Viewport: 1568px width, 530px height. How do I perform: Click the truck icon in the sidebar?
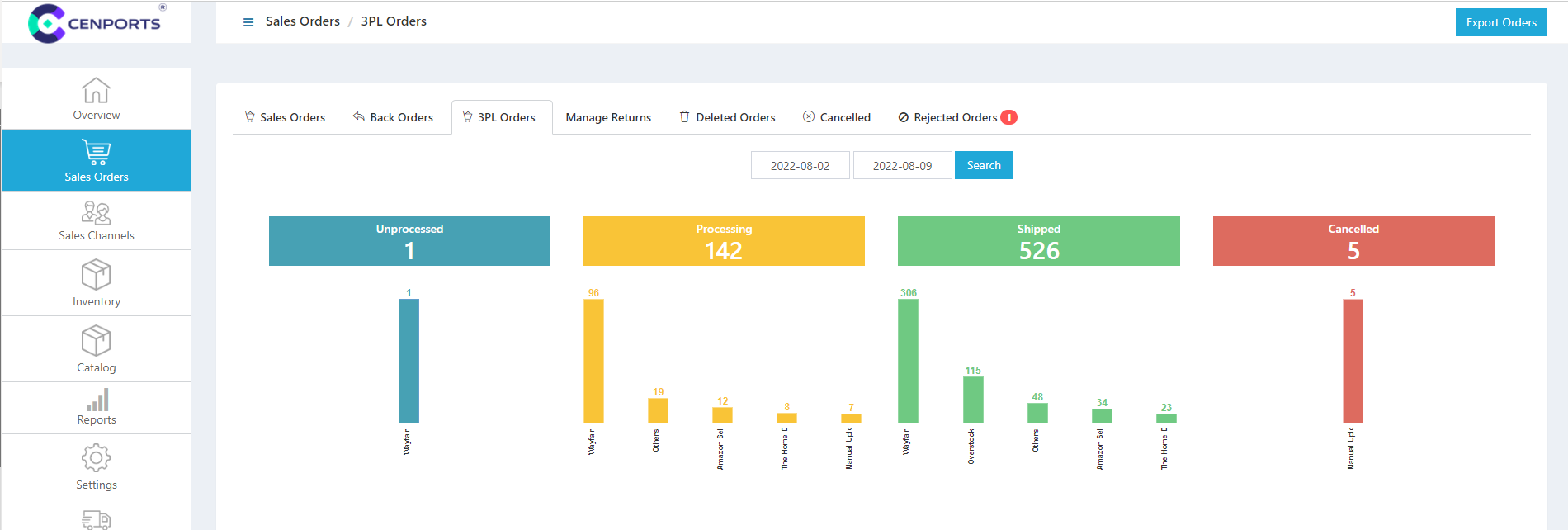click(97, 519)
